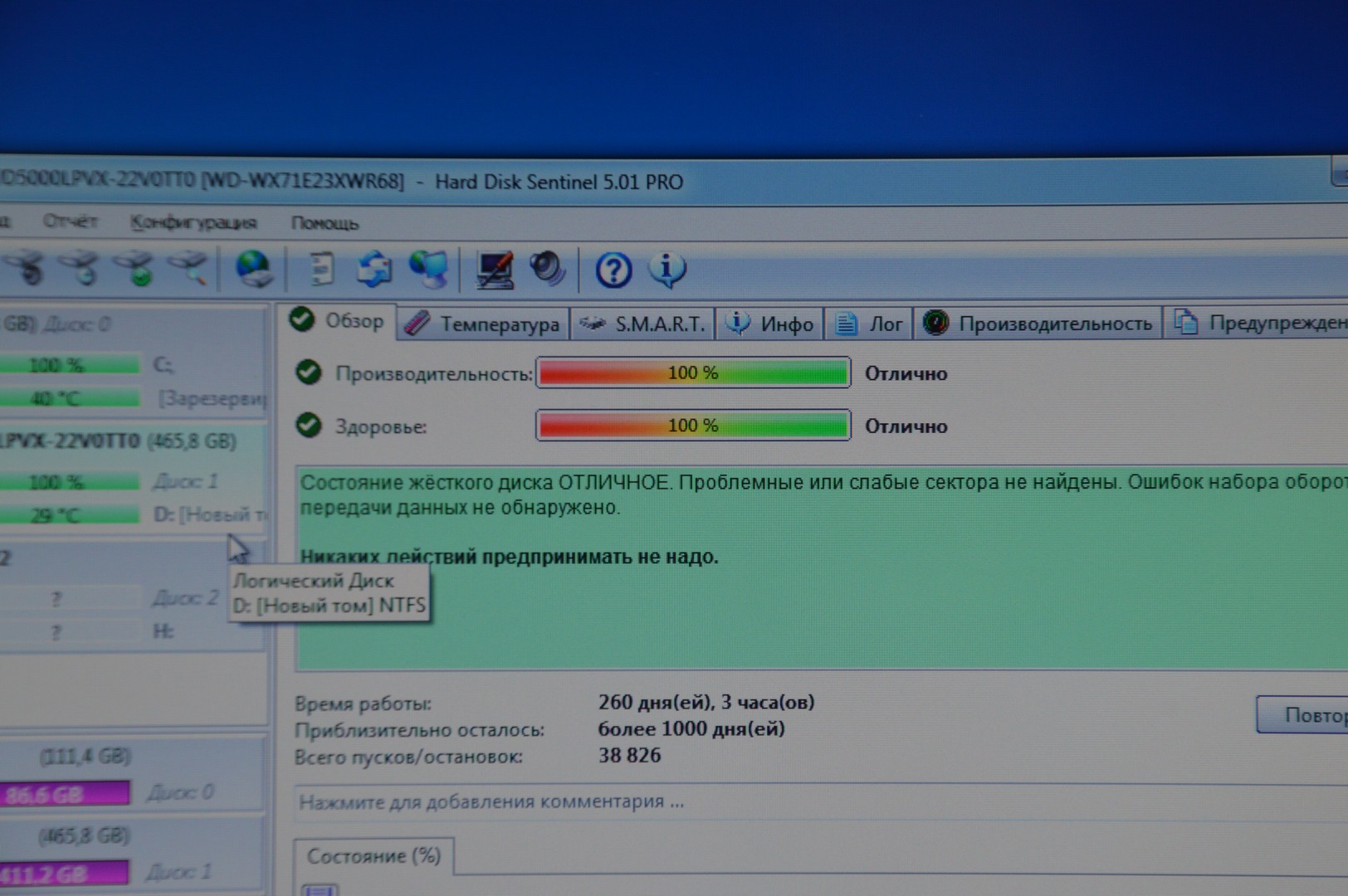This screenshot has width=1348, height=896.
Task: Click the disk with magnifier toolbar icon
Action: point(188,268)
